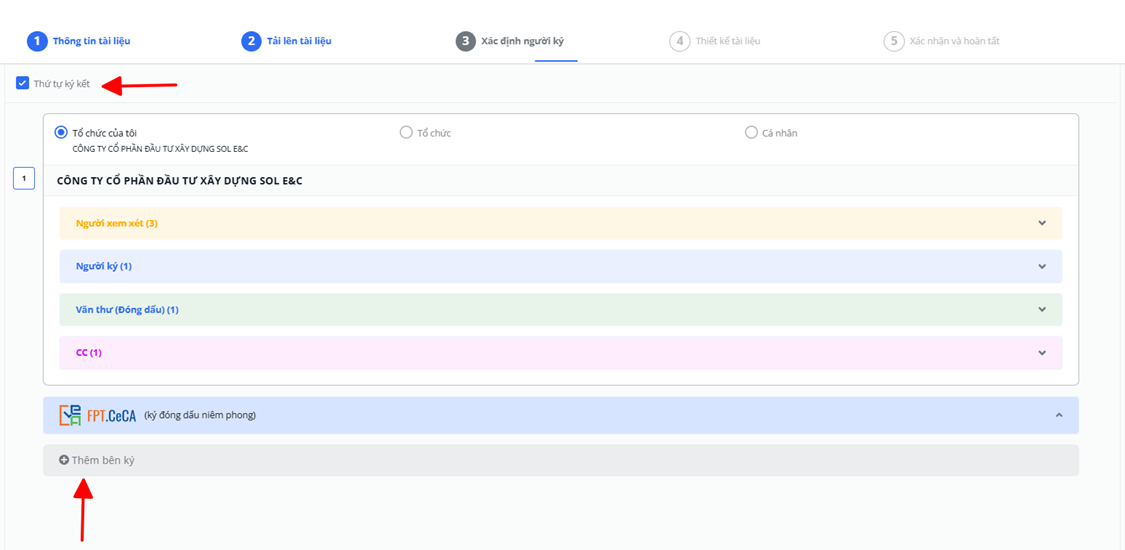Choose the Cá nhân radio option
Viewport: 1125px width, 550px height.
(751, 132)
